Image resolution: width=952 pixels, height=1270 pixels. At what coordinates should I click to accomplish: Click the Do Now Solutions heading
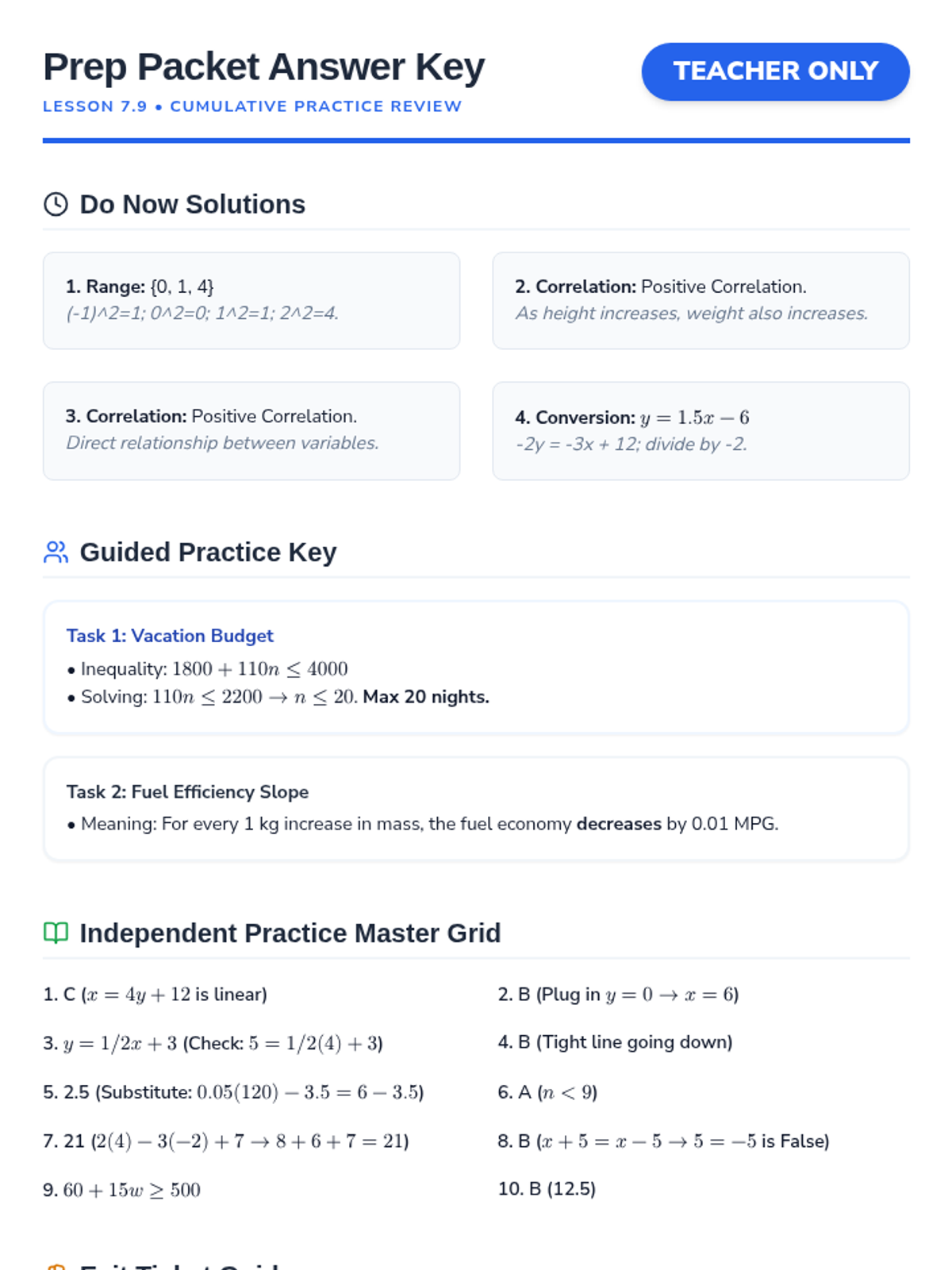click(x=192, y=204)
